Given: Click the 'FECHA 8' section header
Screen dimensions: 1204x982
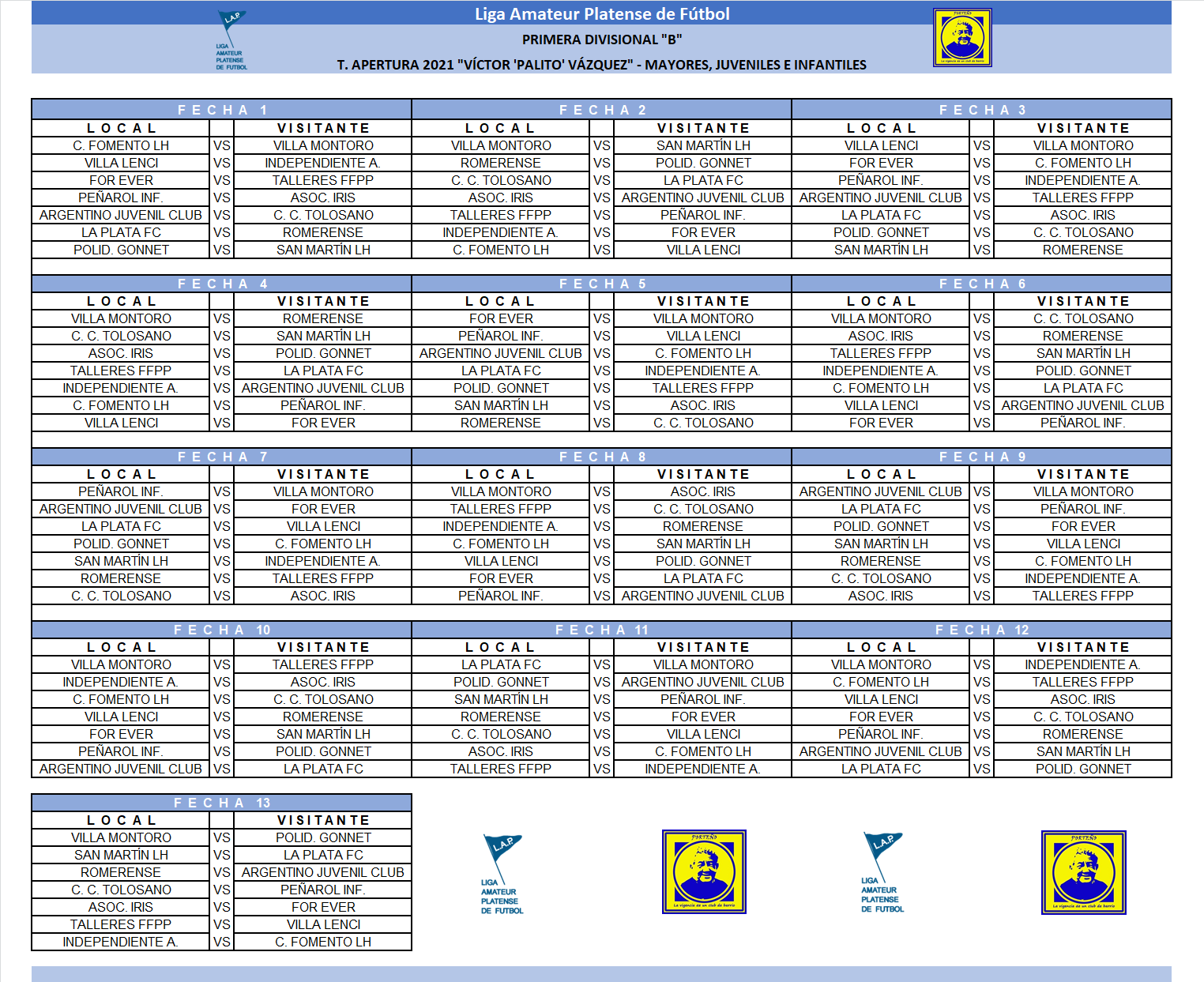Looking at the screenshot, I should coord(602,457).
